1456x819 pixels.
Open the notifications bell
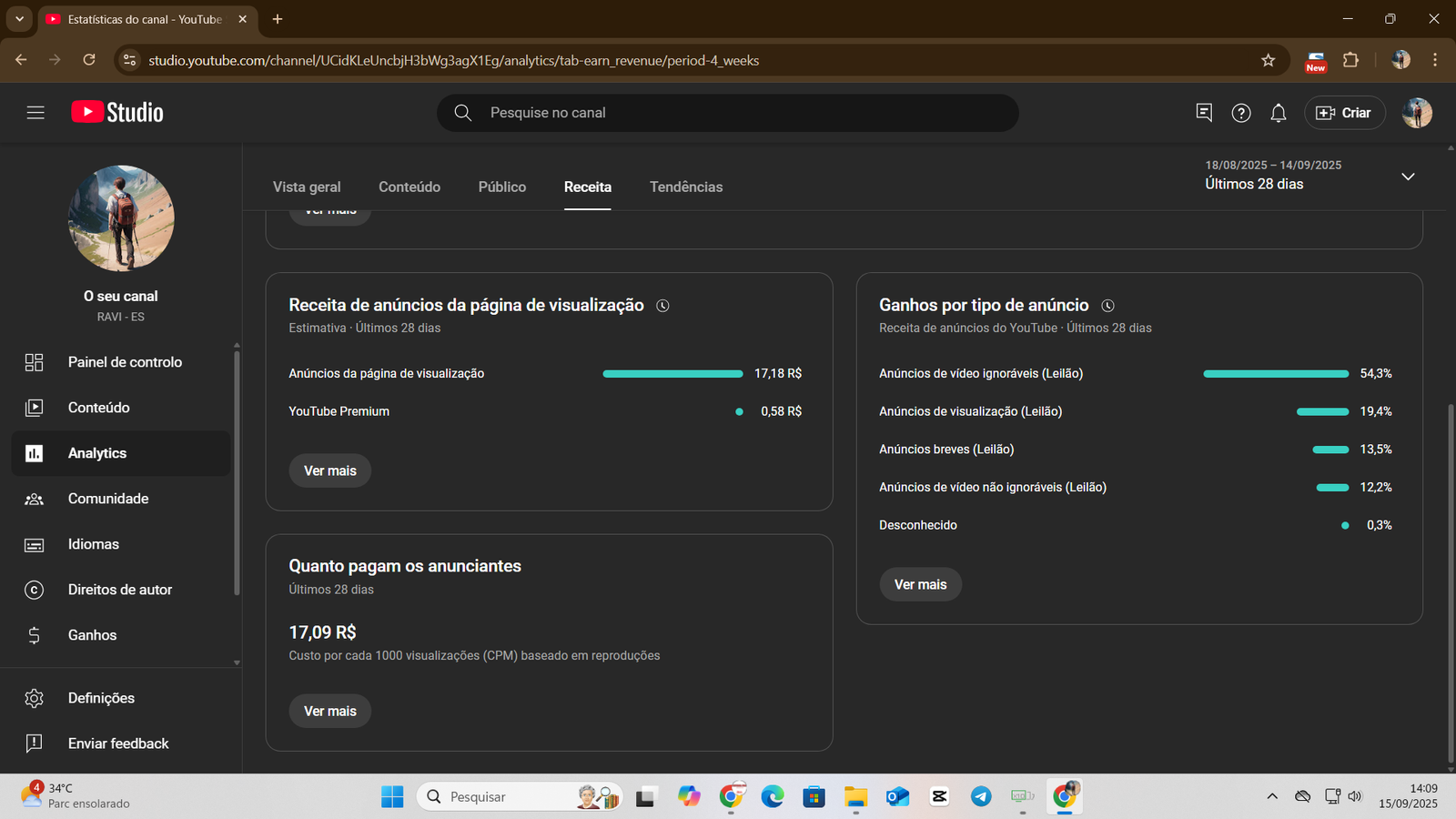click(1278, 113)
